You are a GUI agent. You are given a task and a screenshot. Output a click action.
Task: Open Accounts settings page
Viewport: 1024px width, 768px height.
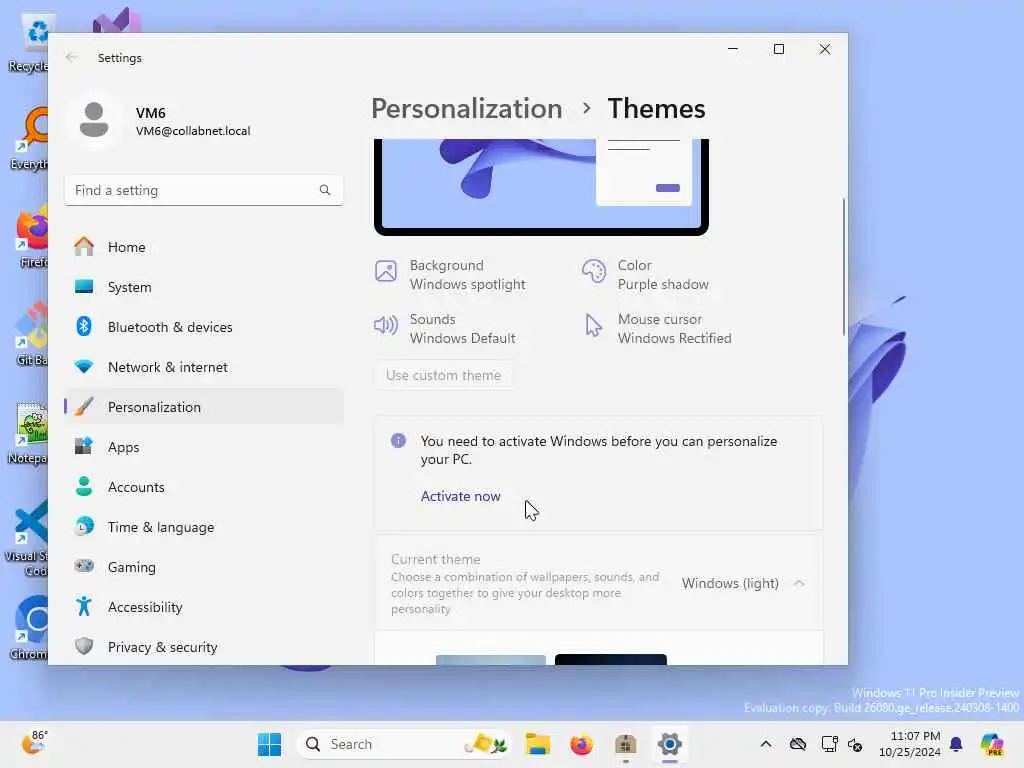[204, 487]
